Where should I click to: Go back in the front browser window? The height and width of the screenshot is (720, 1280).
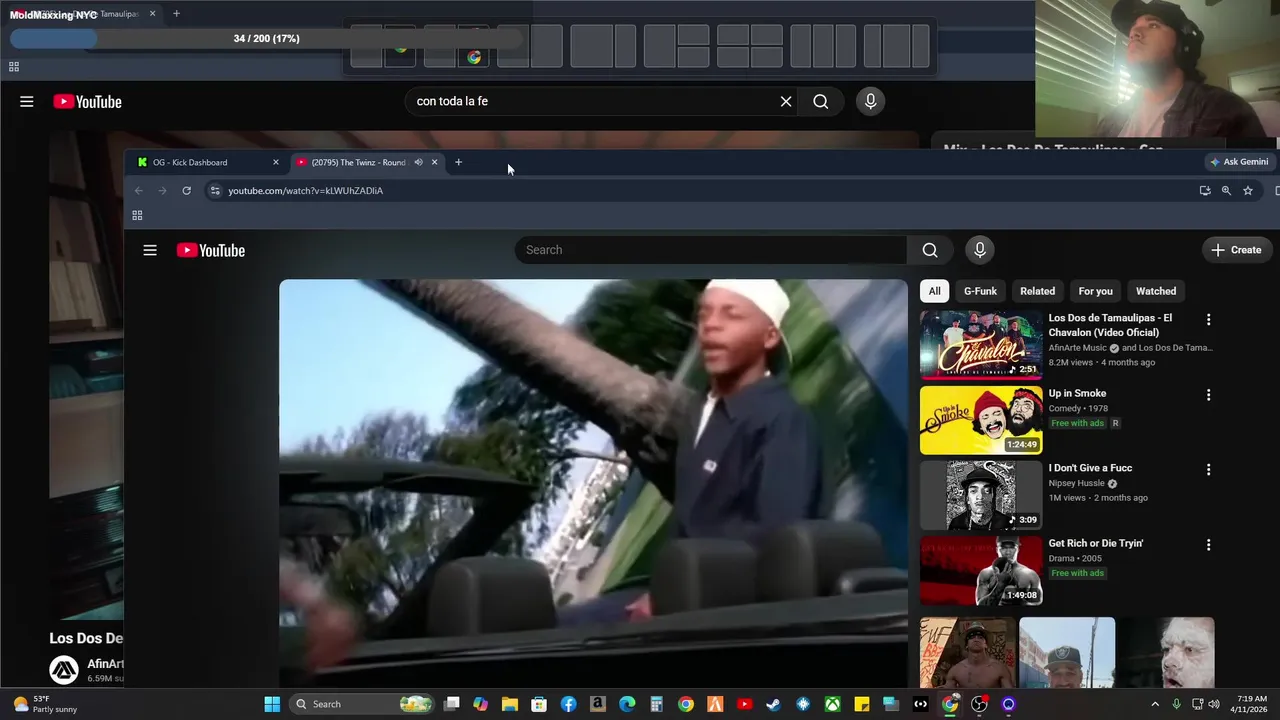click(x=139, y=190)
